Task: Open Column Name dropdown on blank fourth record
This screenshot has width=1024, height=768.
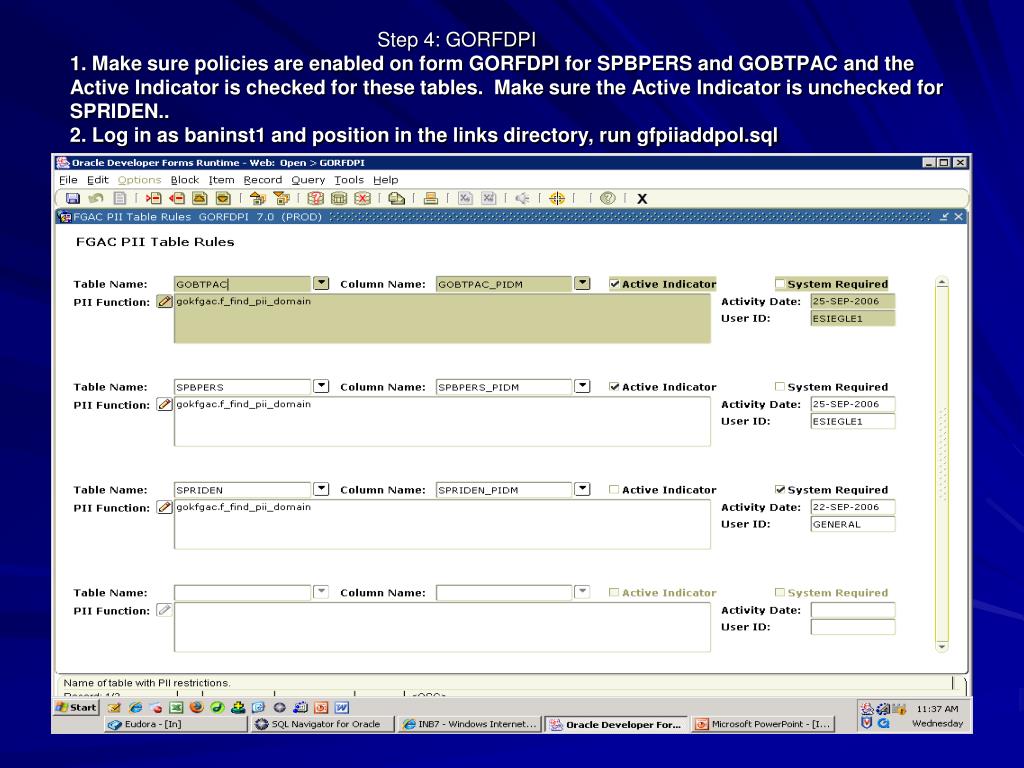Action: [x=583, y=592]
